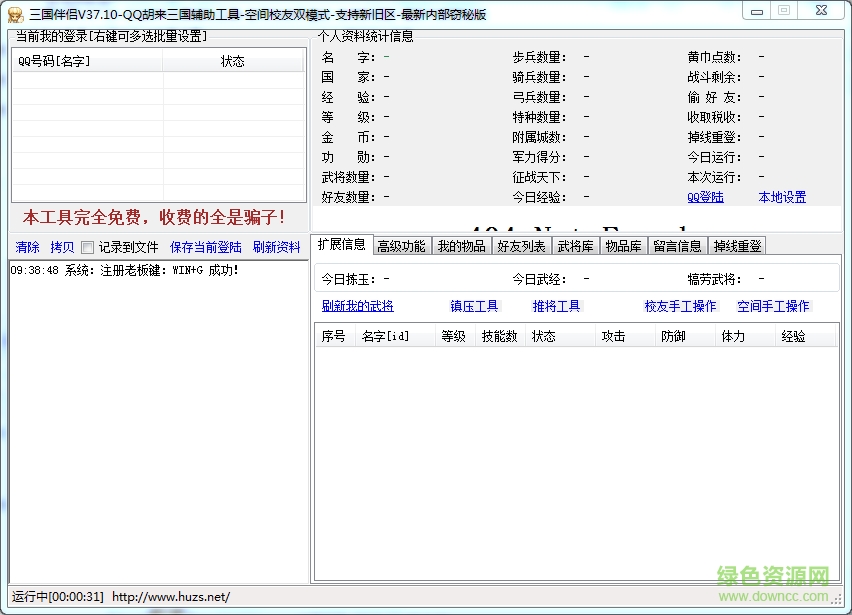Open the 镇压工具 suppression tool
Screen dimensions: 852x615
[474, 305]
